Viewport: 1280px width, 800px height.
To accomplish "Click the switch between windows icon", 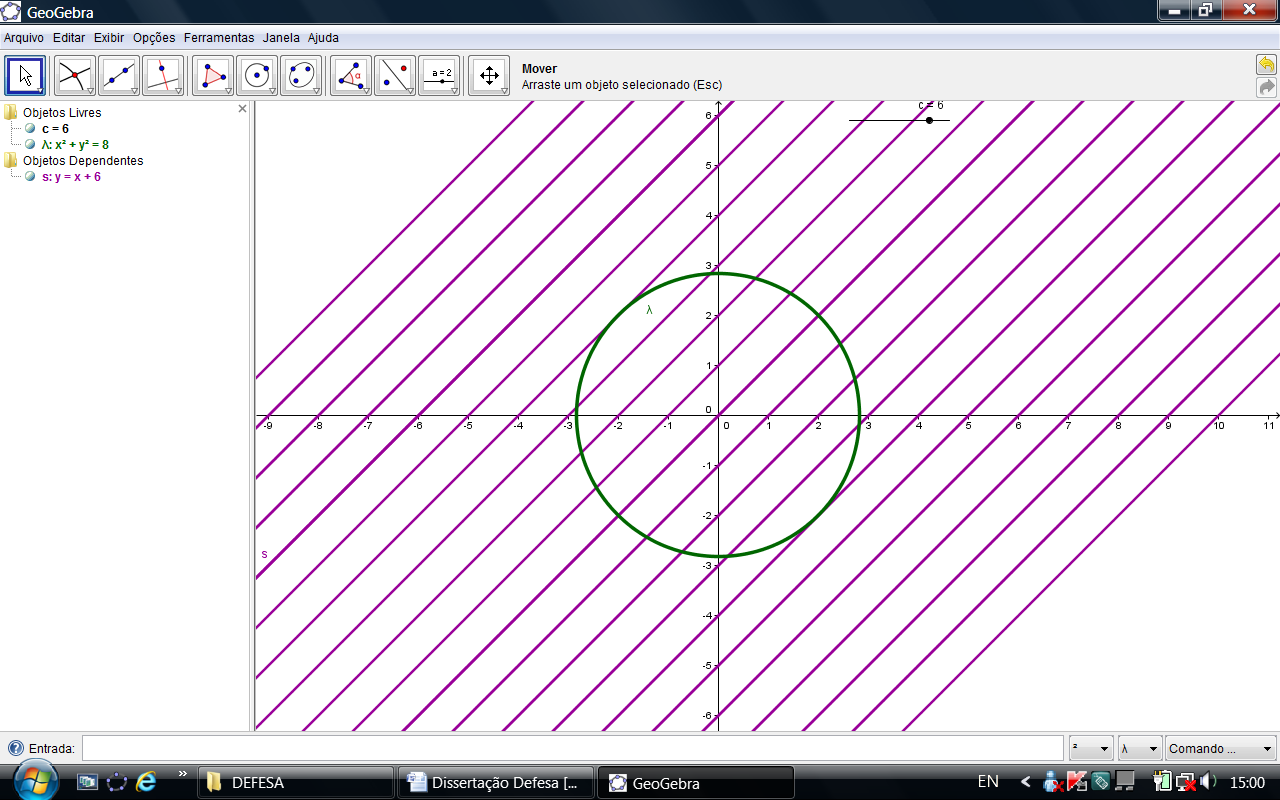I will [x=117, y=783].
